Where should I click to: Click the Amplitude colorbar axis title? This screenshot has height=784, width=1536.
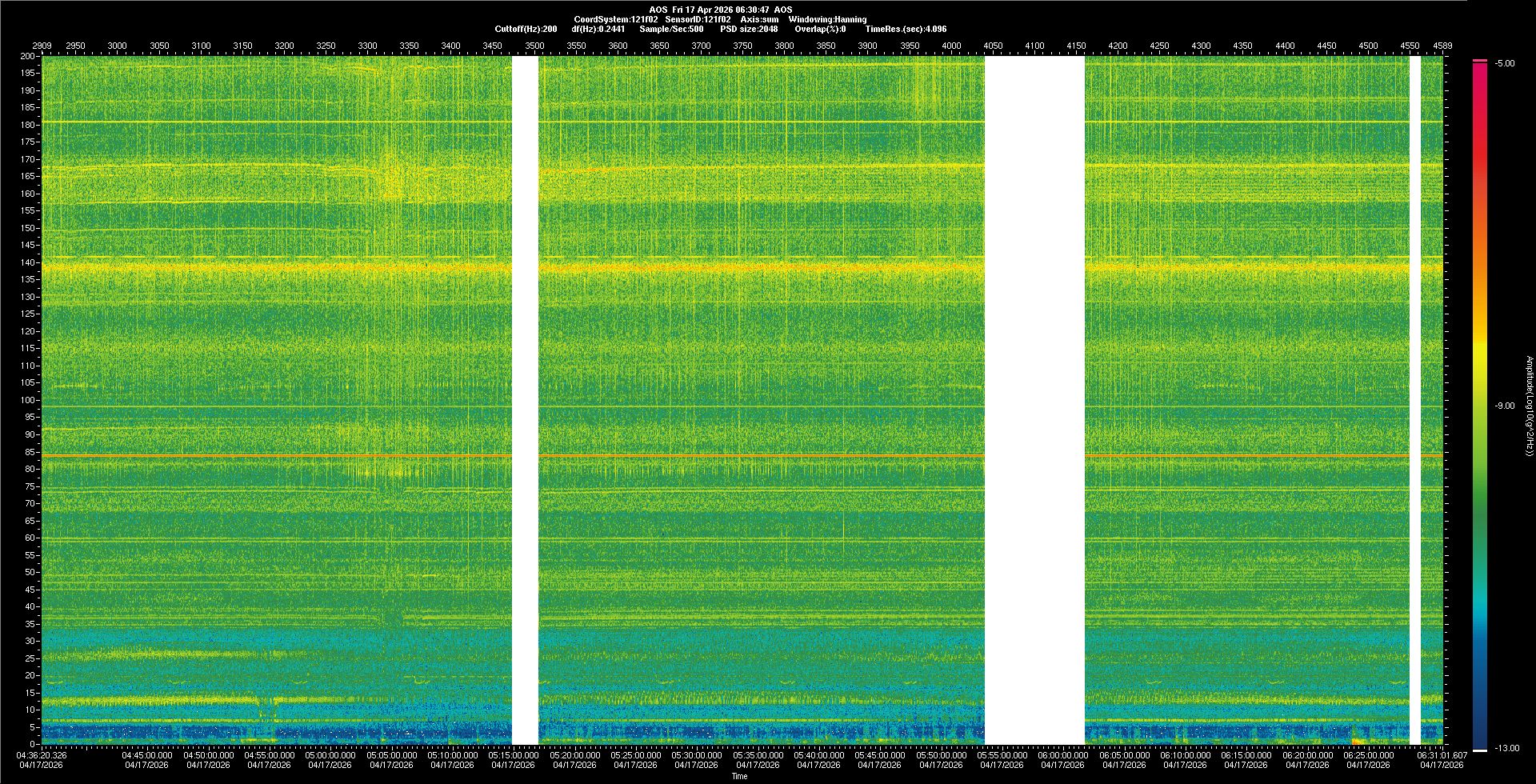click(x=1529, y=406)
